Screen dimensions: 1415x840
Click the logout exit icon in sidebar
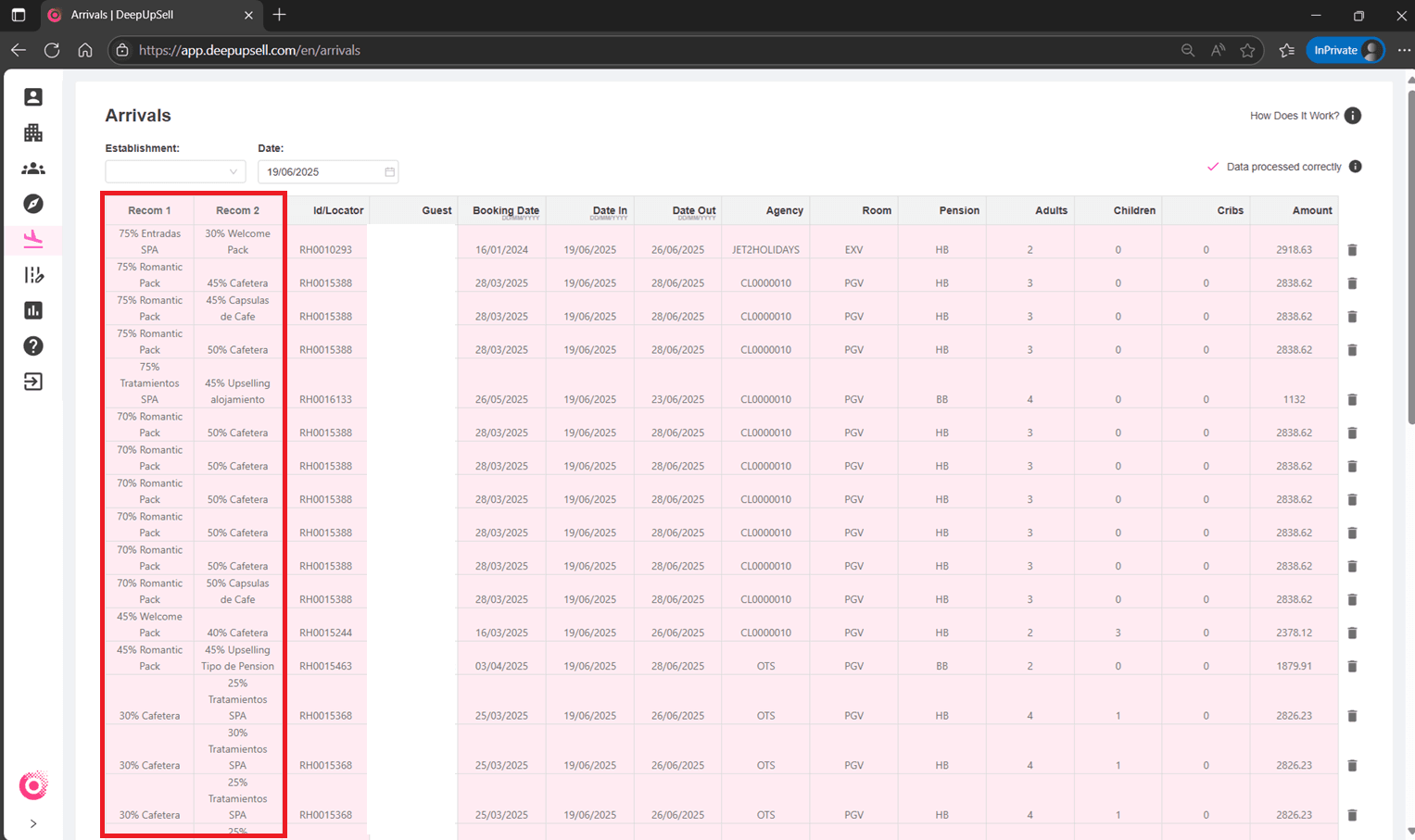(33, 382)
